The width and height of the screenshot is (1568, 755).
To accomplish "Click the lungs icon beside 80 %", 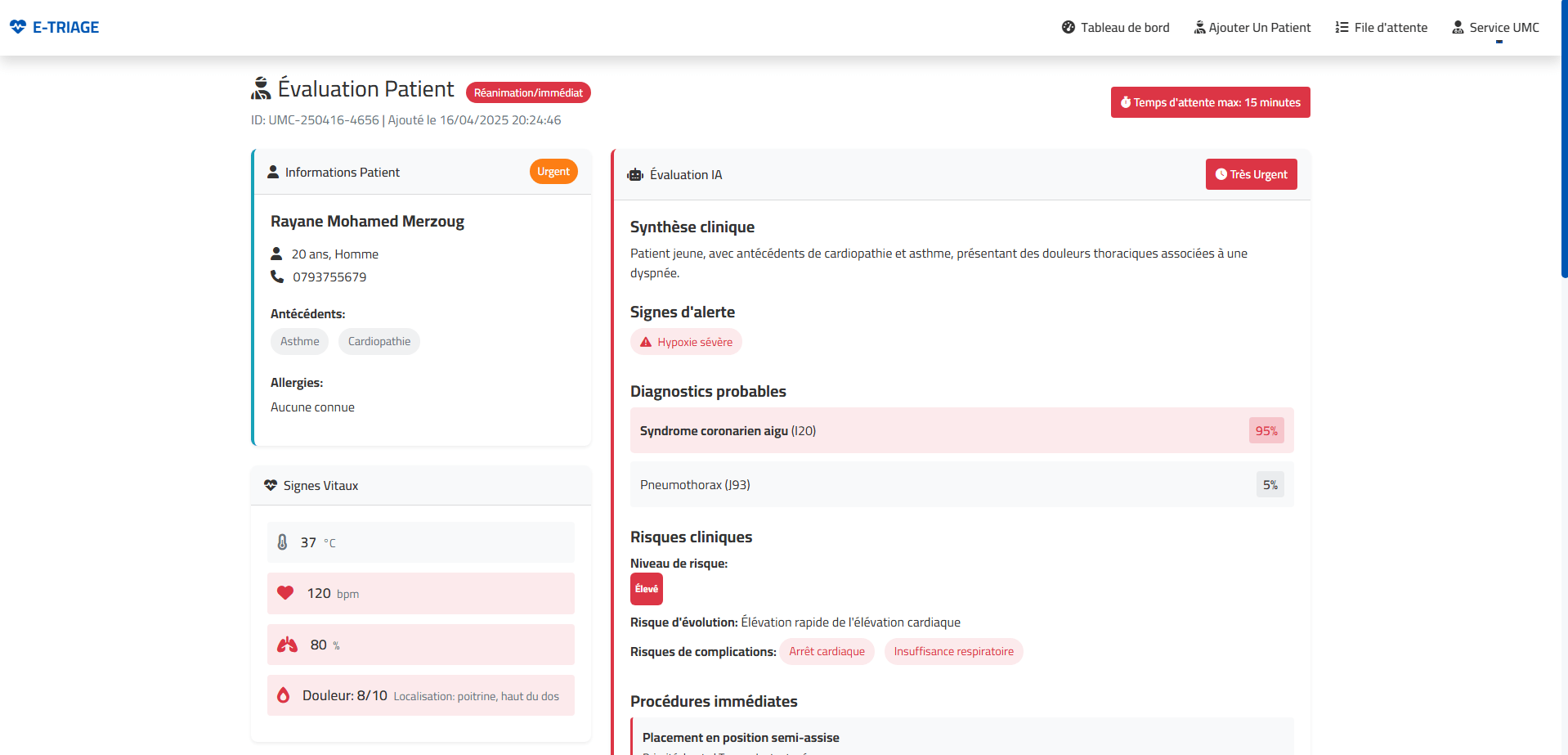I will [287, 645].
